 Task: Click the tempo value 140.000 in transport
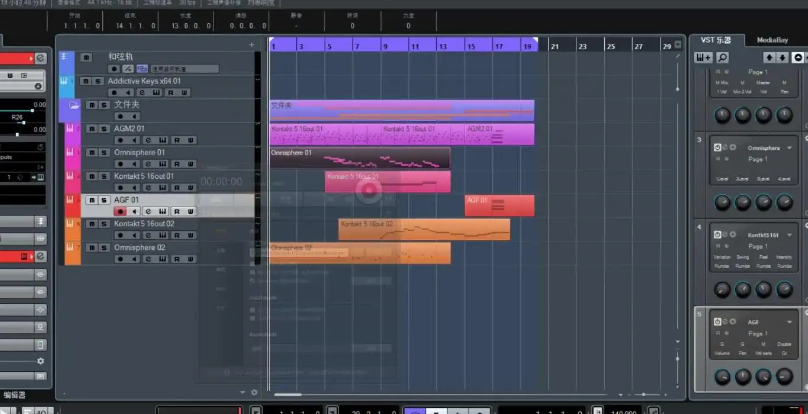[623, 412]
